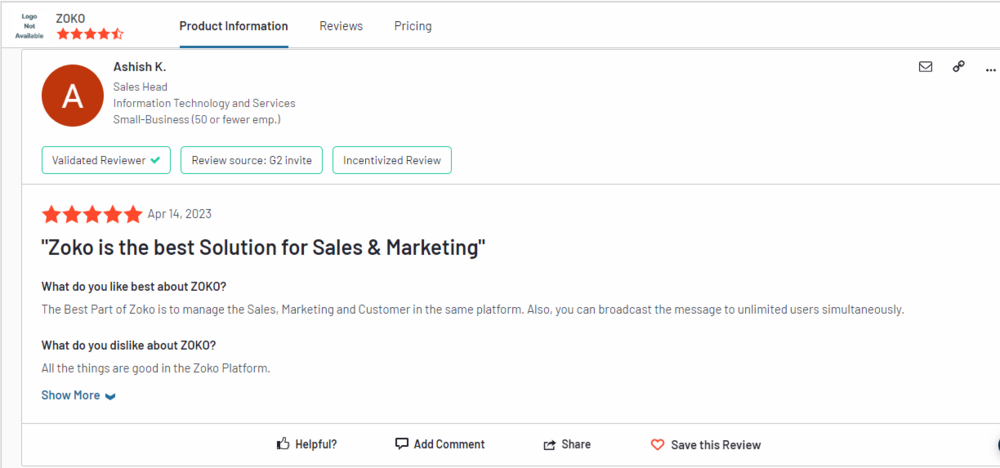The width and height of the screenshot is (1000, 468).
Task: Click Review source: G2 invite badge
Action: click(x=251, y=160)
